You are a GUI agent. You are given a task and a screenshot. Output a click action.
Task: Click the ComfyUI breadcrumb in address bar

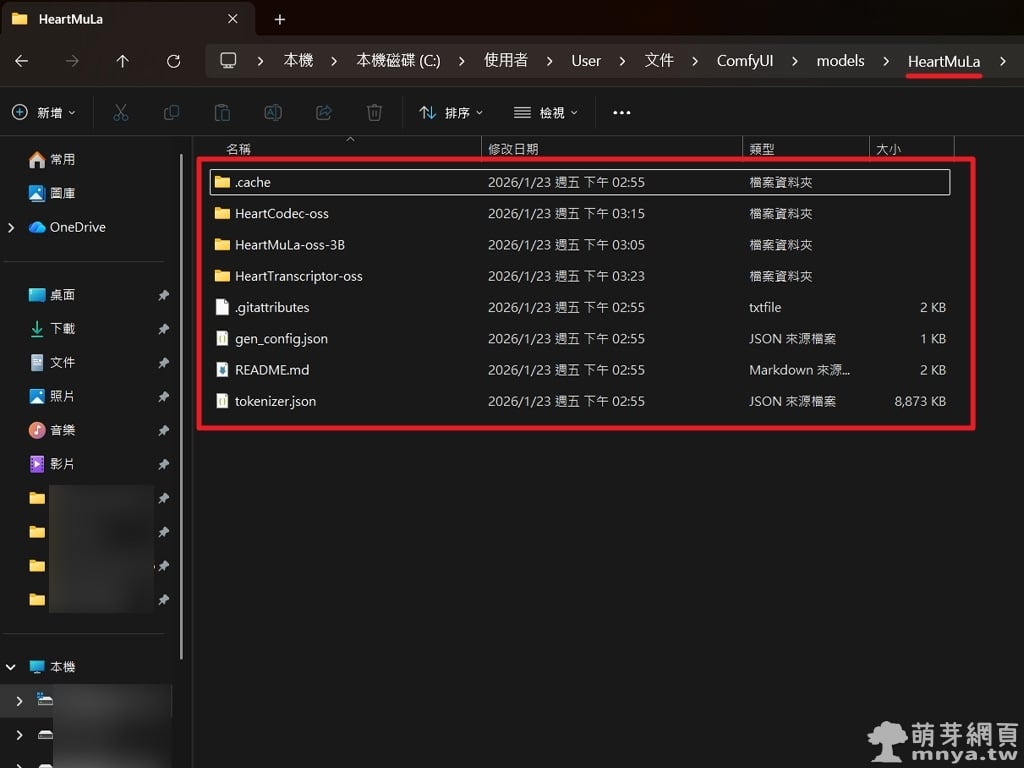[745, 61]
